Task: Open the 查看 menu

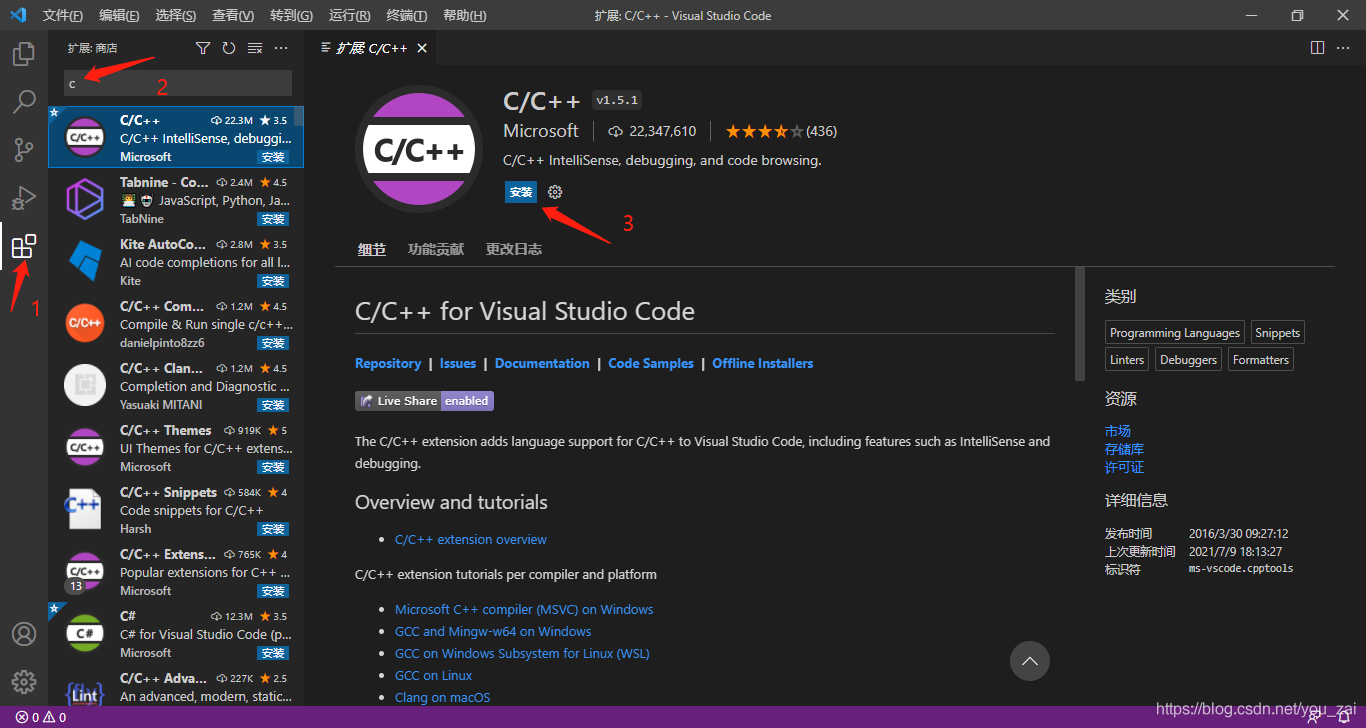Action: pos(232,15)
